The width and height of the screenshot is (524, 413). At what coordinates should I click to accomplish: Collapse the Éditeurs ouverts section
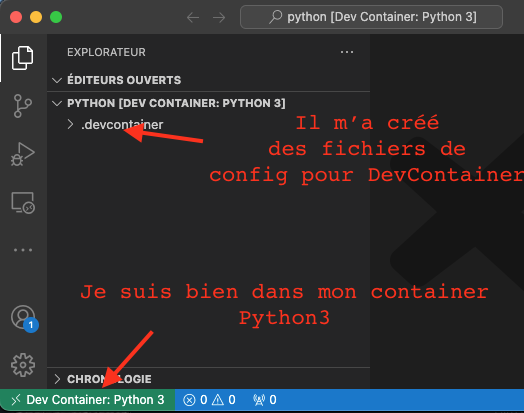[x=209, y=80]
